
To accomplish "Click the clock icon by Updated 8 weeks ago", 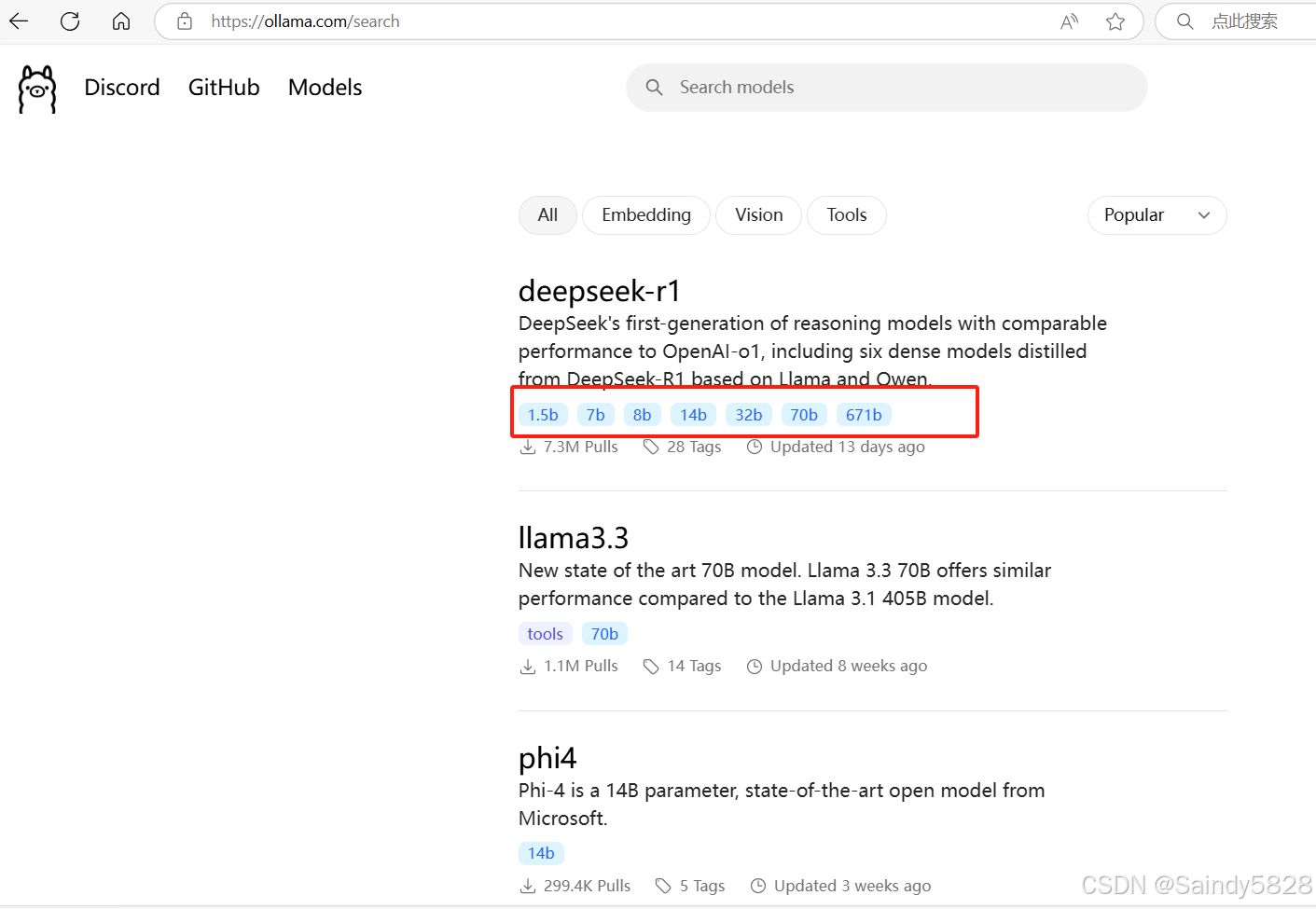I will [x=755, y=666].
